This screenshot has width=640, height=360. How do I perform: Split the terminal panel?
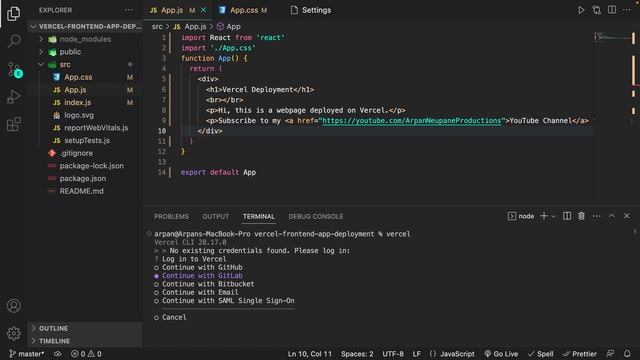[567, 216]
